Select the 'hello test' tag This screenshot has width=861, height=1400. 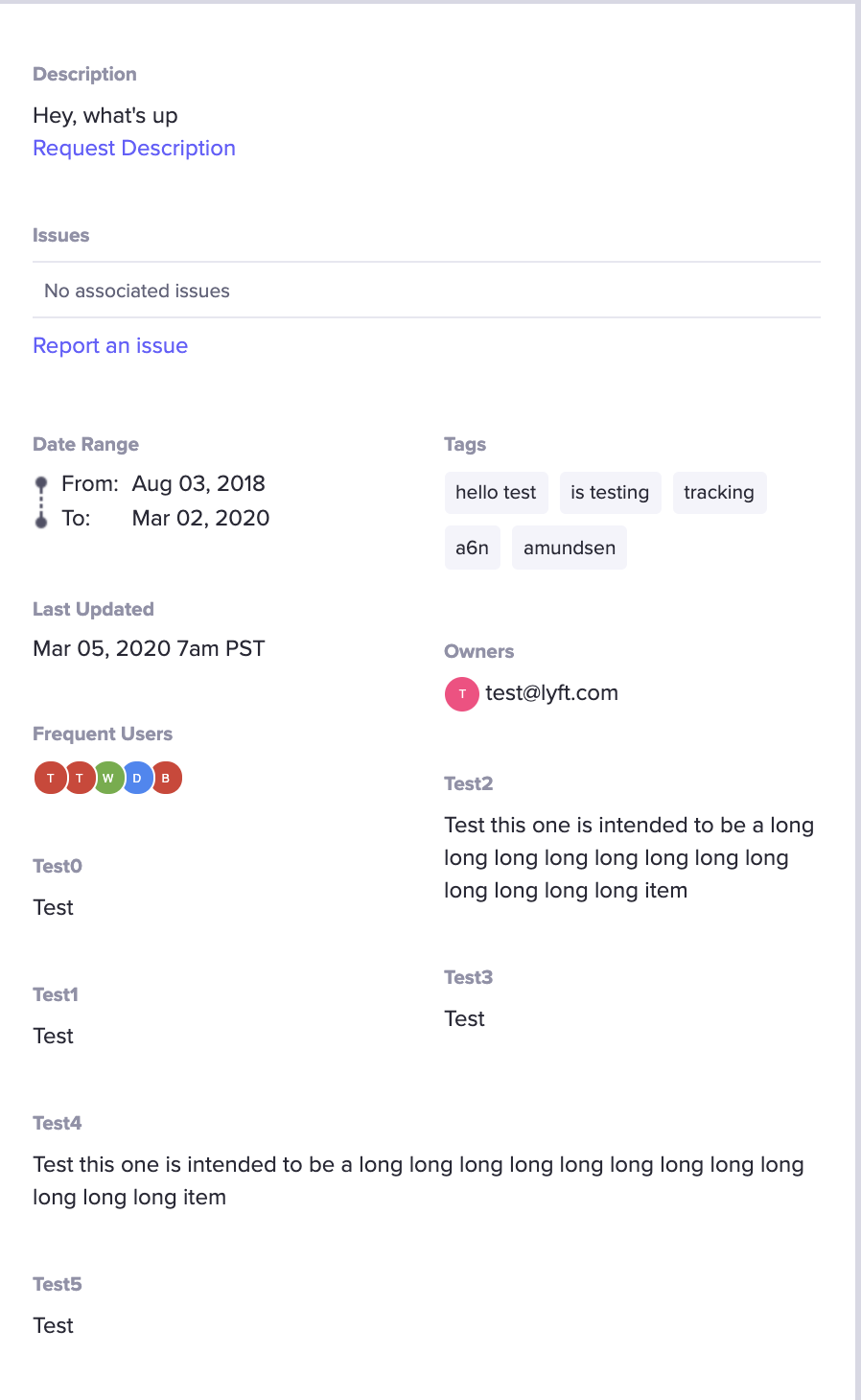click(x=496, y=493)
